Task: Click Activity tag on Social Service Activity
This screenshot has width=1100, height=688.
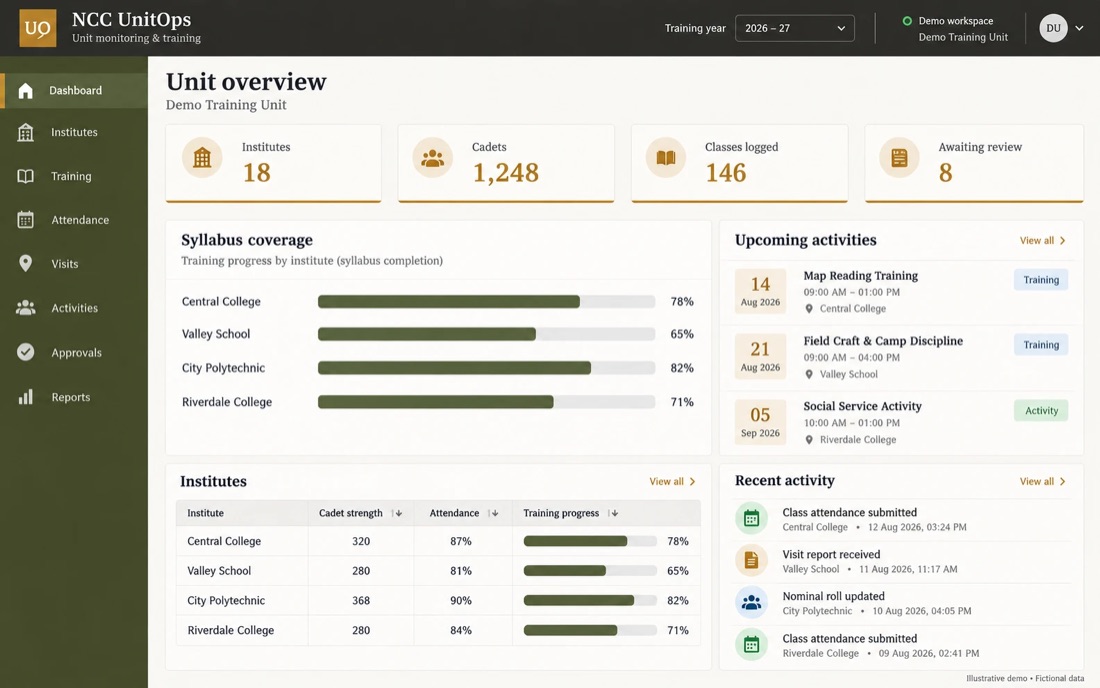Action: 1041,411
